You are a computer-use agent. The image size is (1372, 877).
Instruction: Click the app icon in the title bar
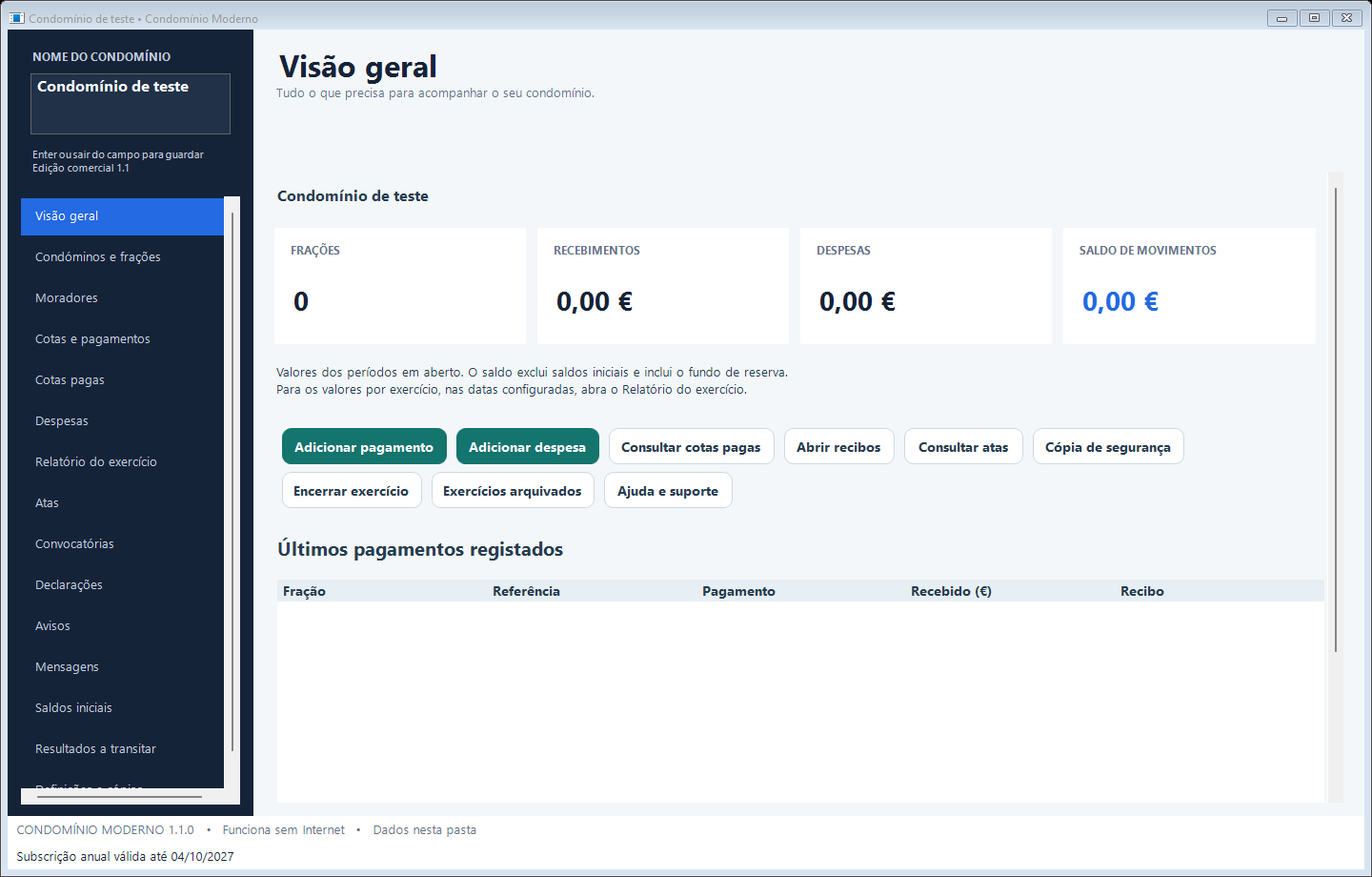point(16,18)
